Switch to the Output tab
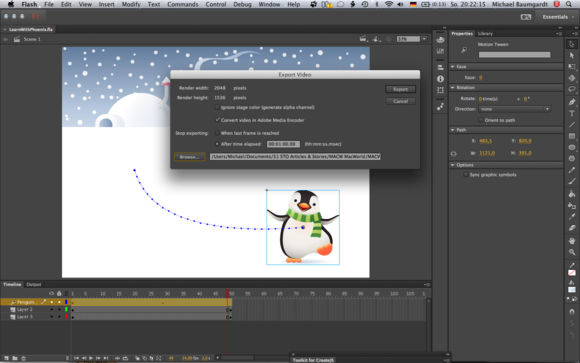 tap(34, 284)
